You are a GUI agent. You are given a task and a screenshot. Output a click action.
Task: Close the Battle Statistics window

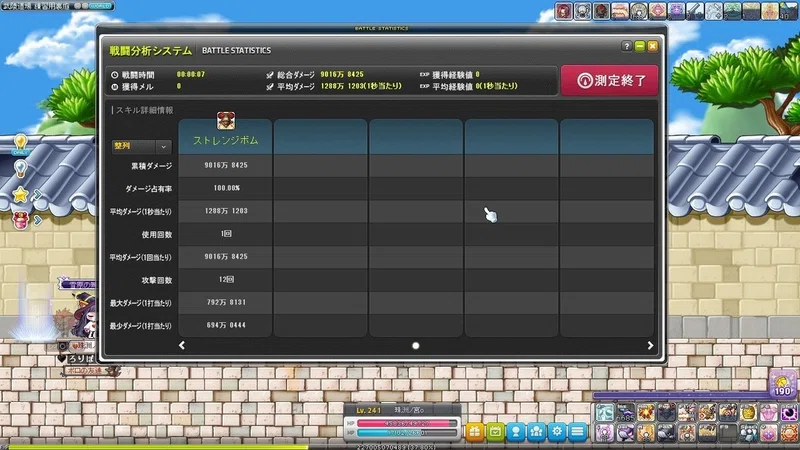click(x=653, y=46)
